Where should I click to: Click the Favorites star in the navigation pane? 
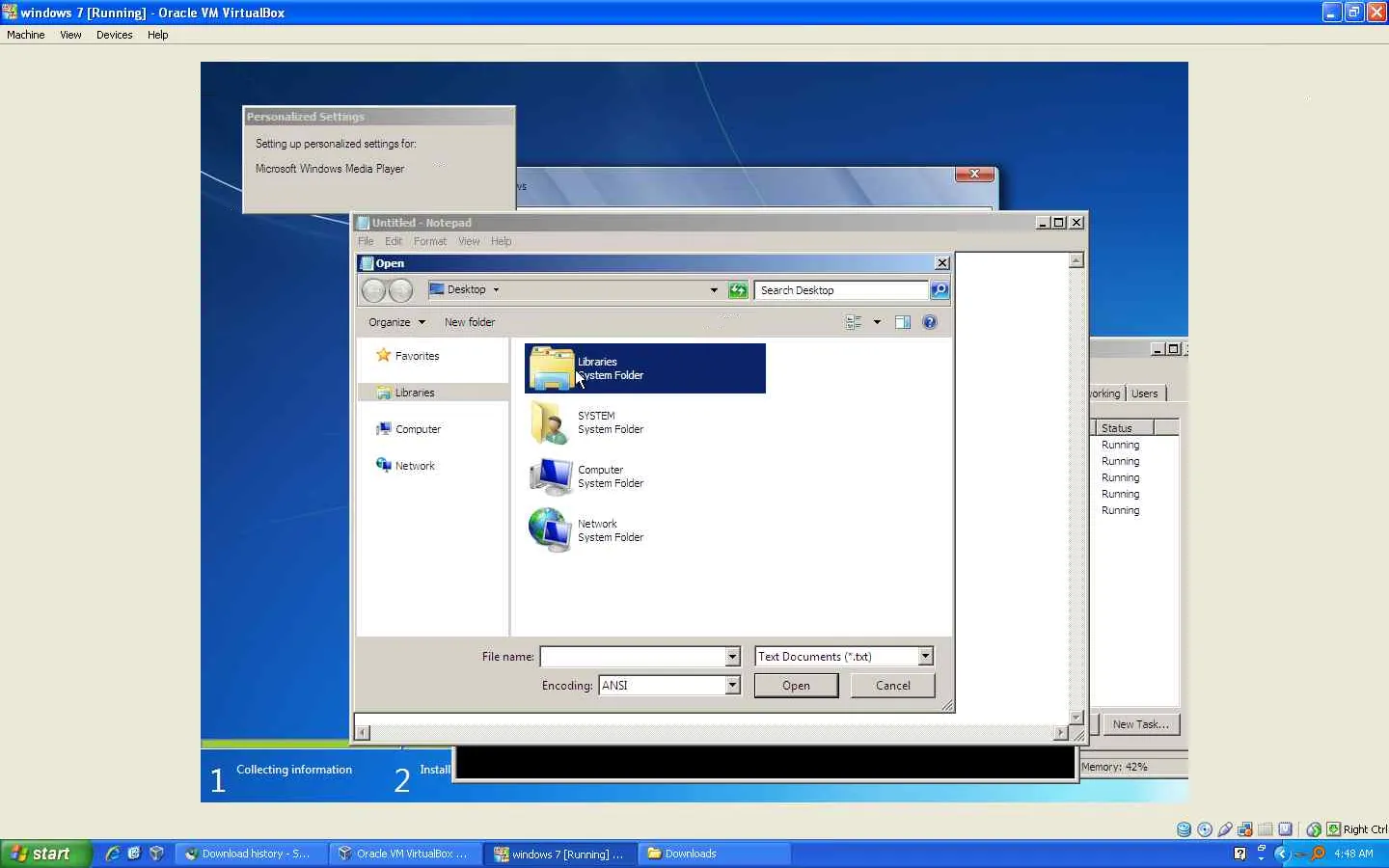(384, 355)
